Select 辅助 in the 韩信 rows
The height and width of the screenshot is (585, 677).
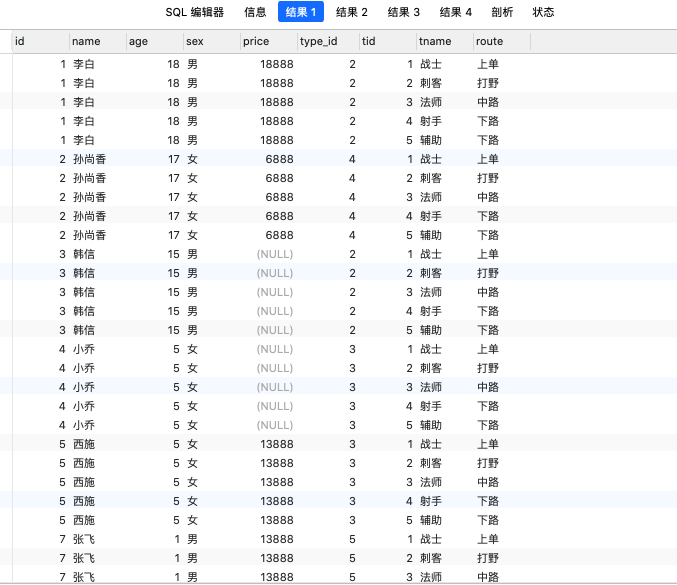pos(431,330)
